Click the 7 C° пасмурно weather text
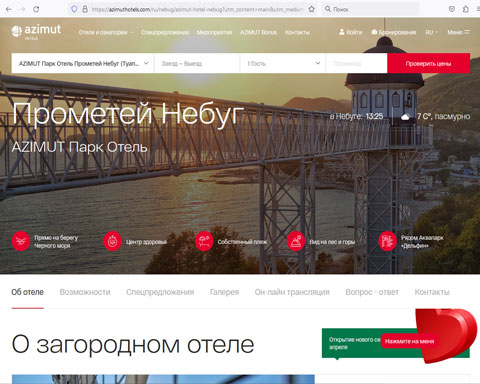 [443, 116]
